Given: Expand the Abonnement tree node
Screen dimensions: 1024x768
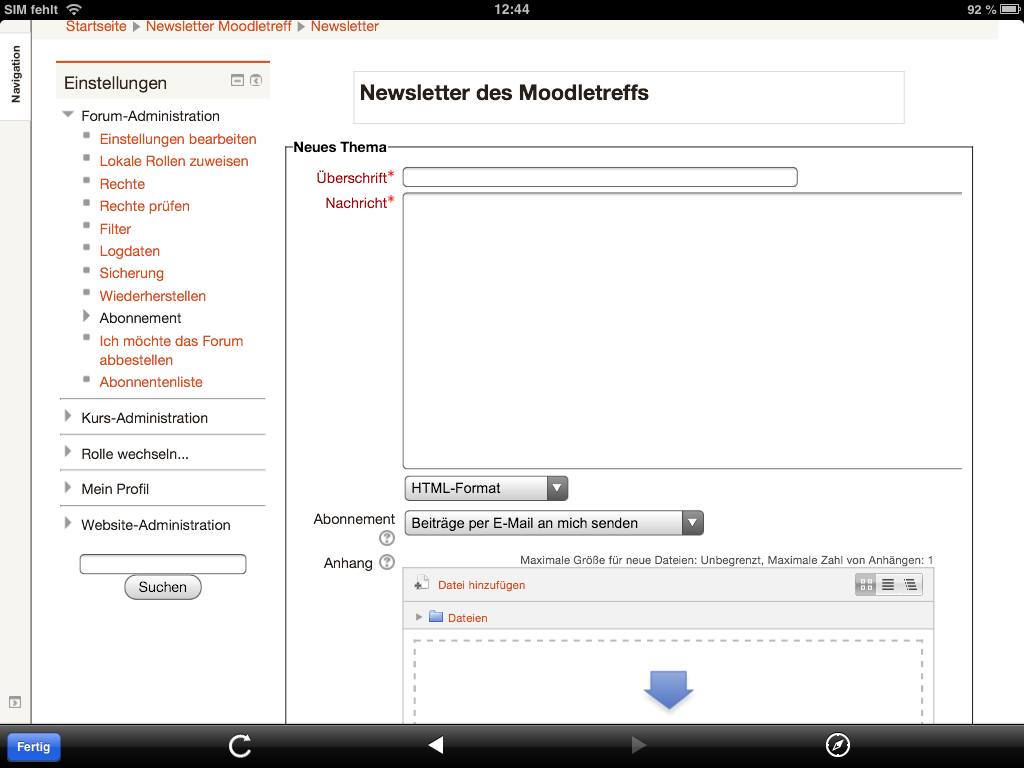Looking at the screenshot, I should click(x=86, y=317).
